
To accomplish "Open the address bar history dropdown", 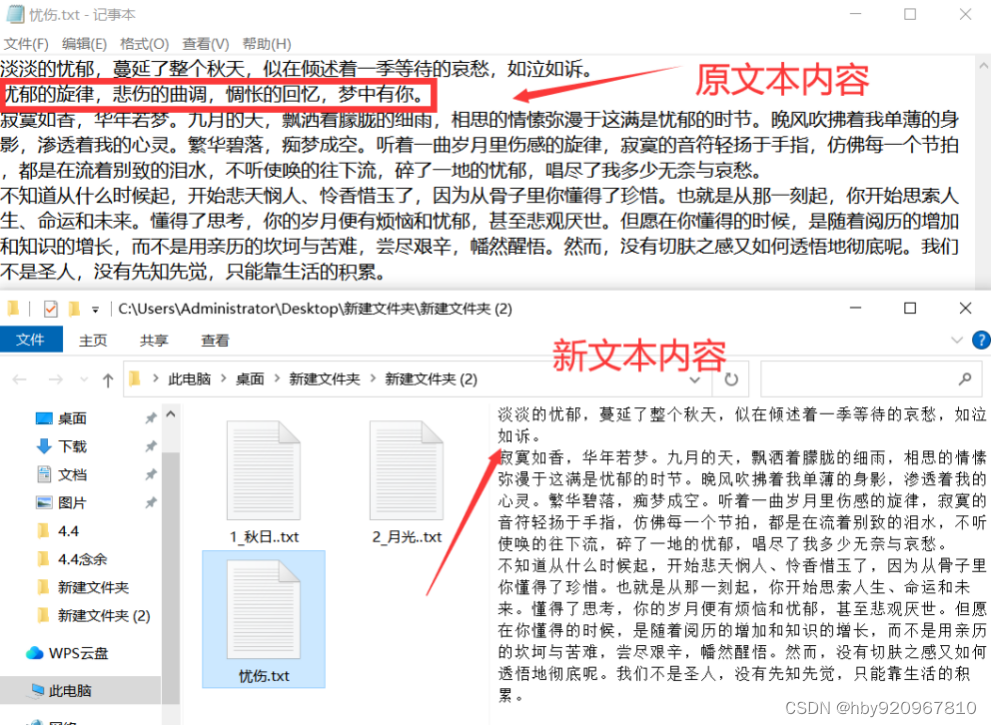I will 695,380.
